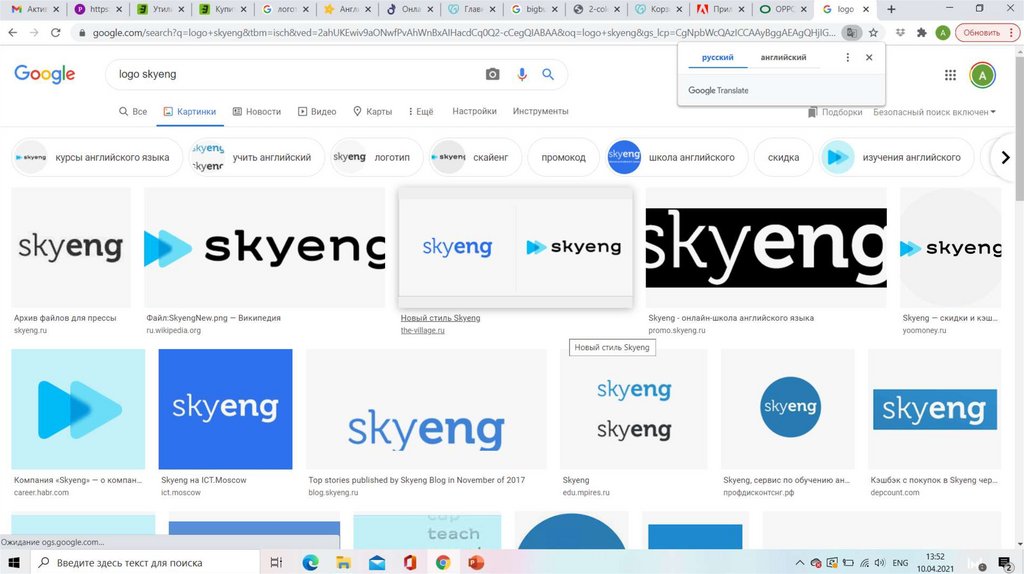The image size is (1024, 574).
Task: Open Инструменты search tools
Action: pos(540,112)
